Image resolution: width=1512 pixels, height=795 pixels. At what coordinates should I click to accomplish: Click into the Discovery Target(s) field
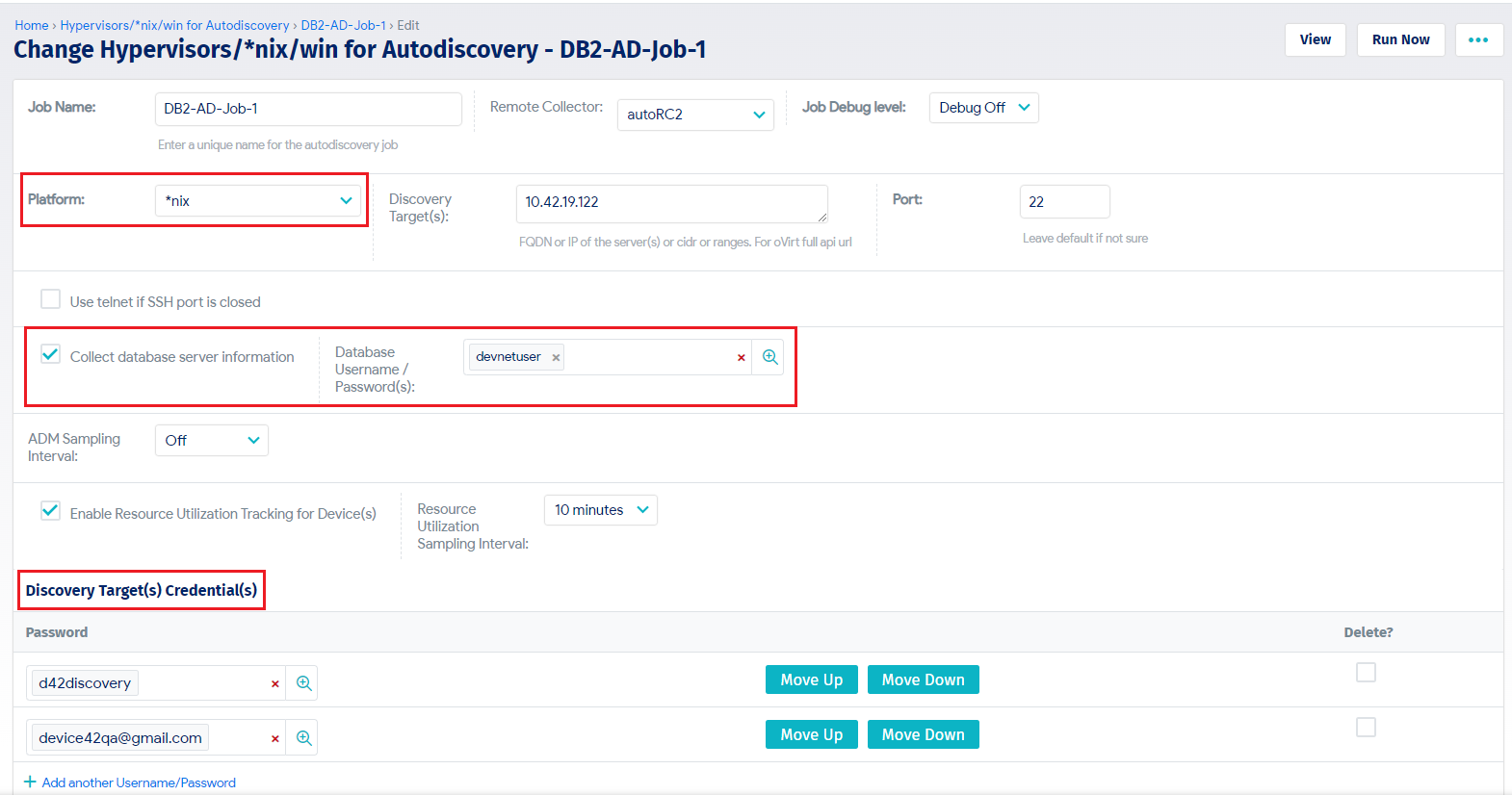coord(672,203)
